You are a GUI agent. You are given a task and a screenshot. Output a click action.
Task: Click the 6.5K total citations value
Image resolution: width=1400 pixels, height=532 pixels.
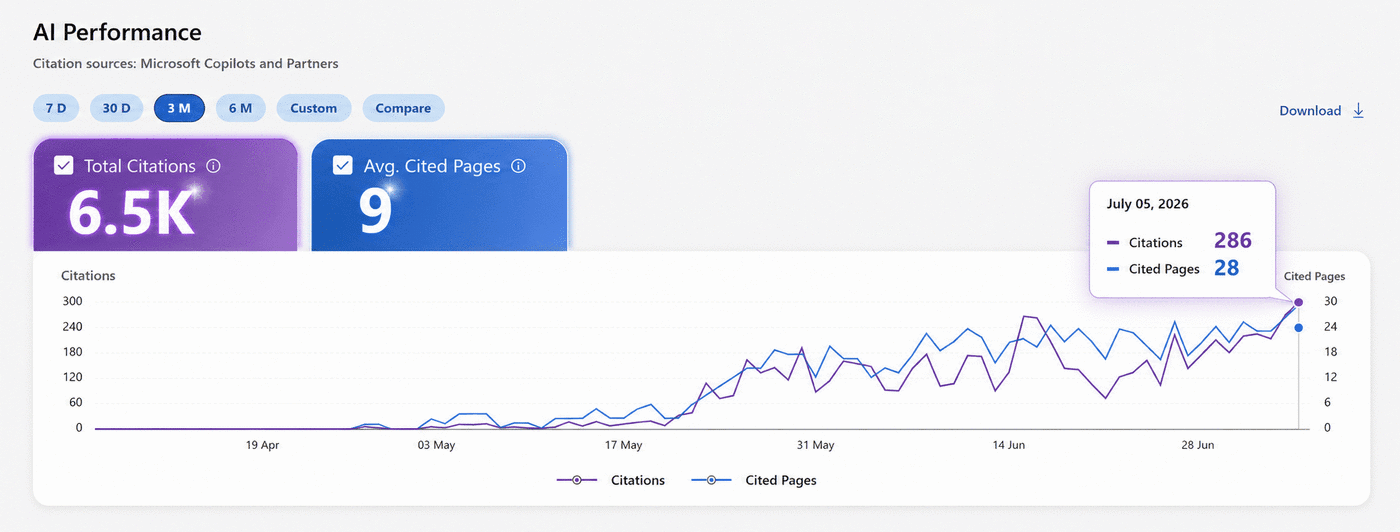click(131, 213)
